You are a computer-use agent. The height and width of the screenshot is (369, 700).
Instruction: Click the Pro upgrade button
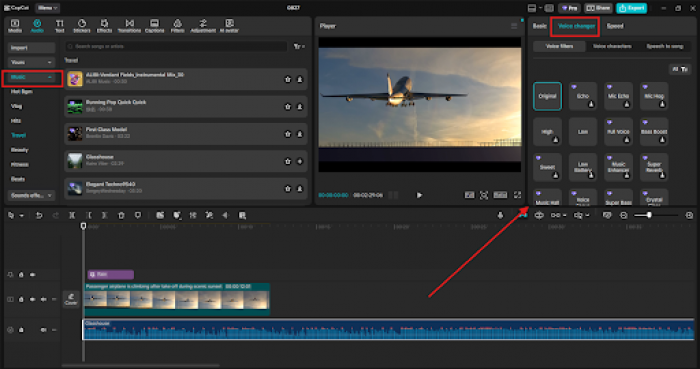tap(569, 8)
